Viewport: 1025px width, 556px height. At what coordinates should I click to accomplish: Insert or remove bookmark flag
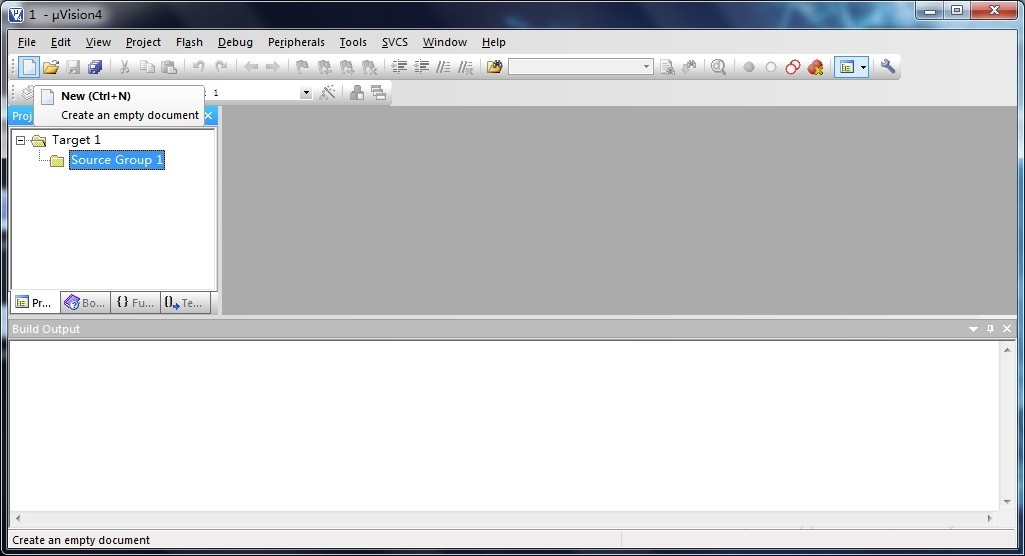click(302, 67)
